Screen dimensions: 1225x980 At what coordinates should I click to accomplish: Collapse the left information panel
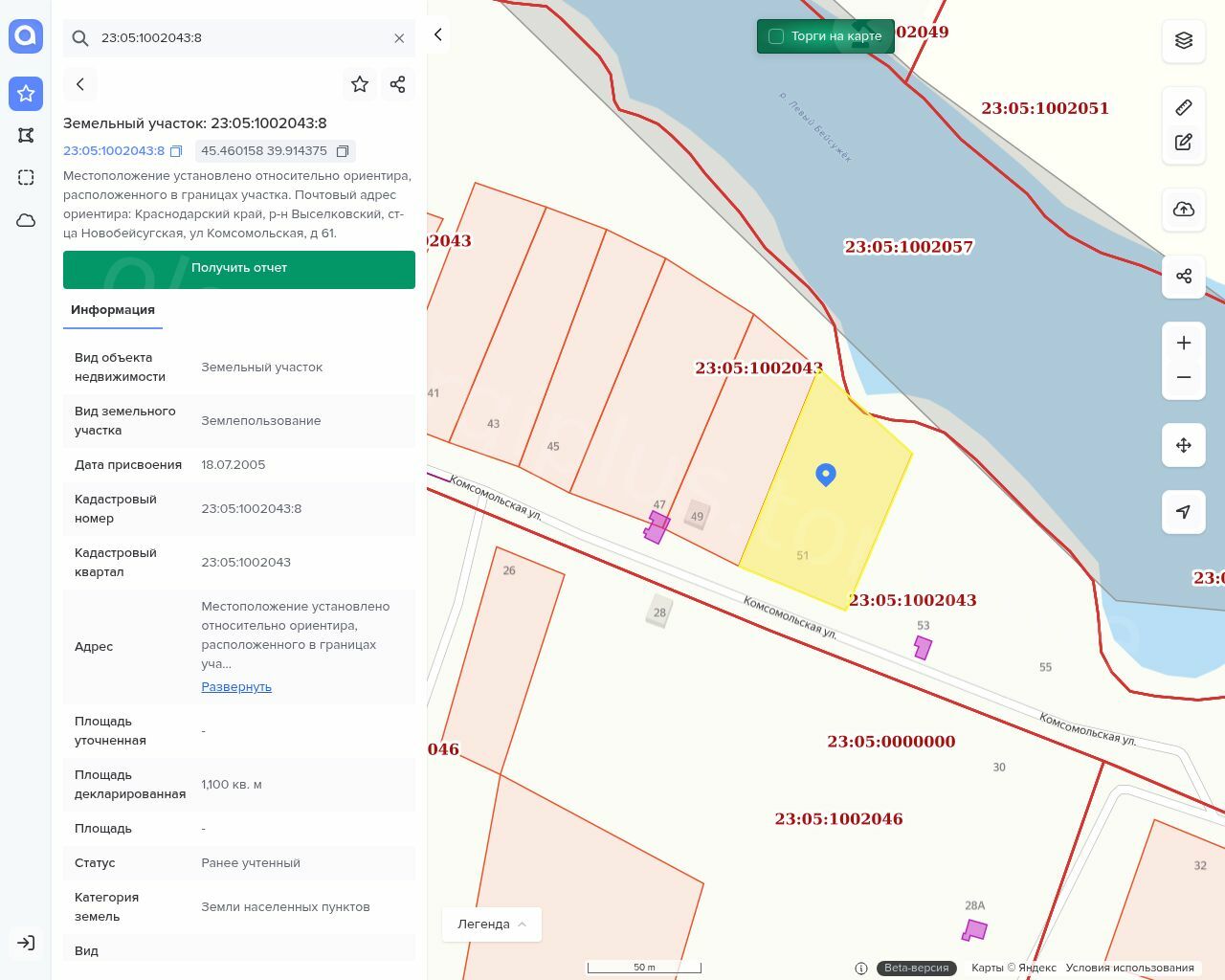click(x=438, y=34)
